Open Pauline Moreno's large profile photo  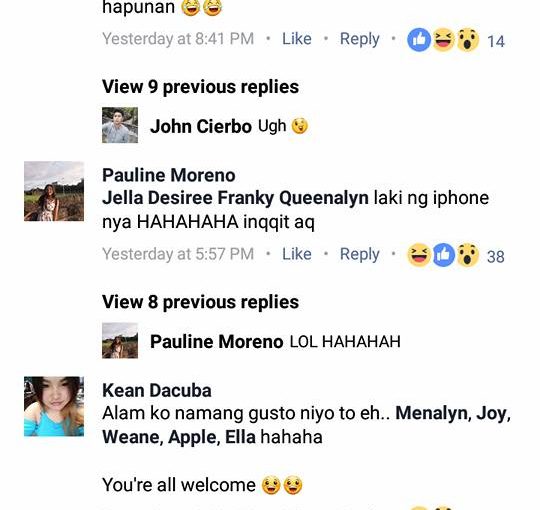coord(54,191)
